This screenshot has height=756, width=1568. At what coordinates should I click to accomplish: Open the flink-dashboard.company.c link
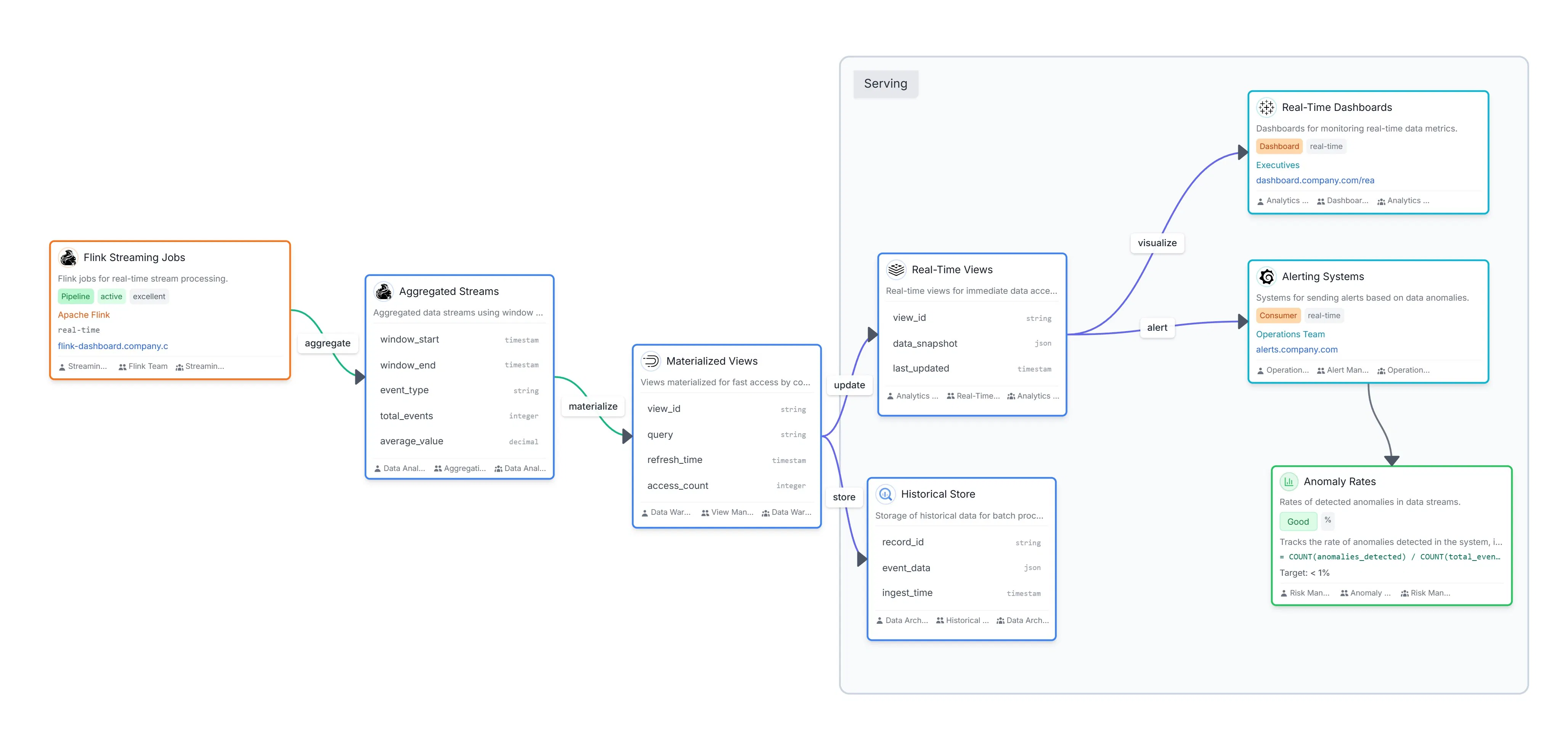pyautogui.click(x=112, y=346)
